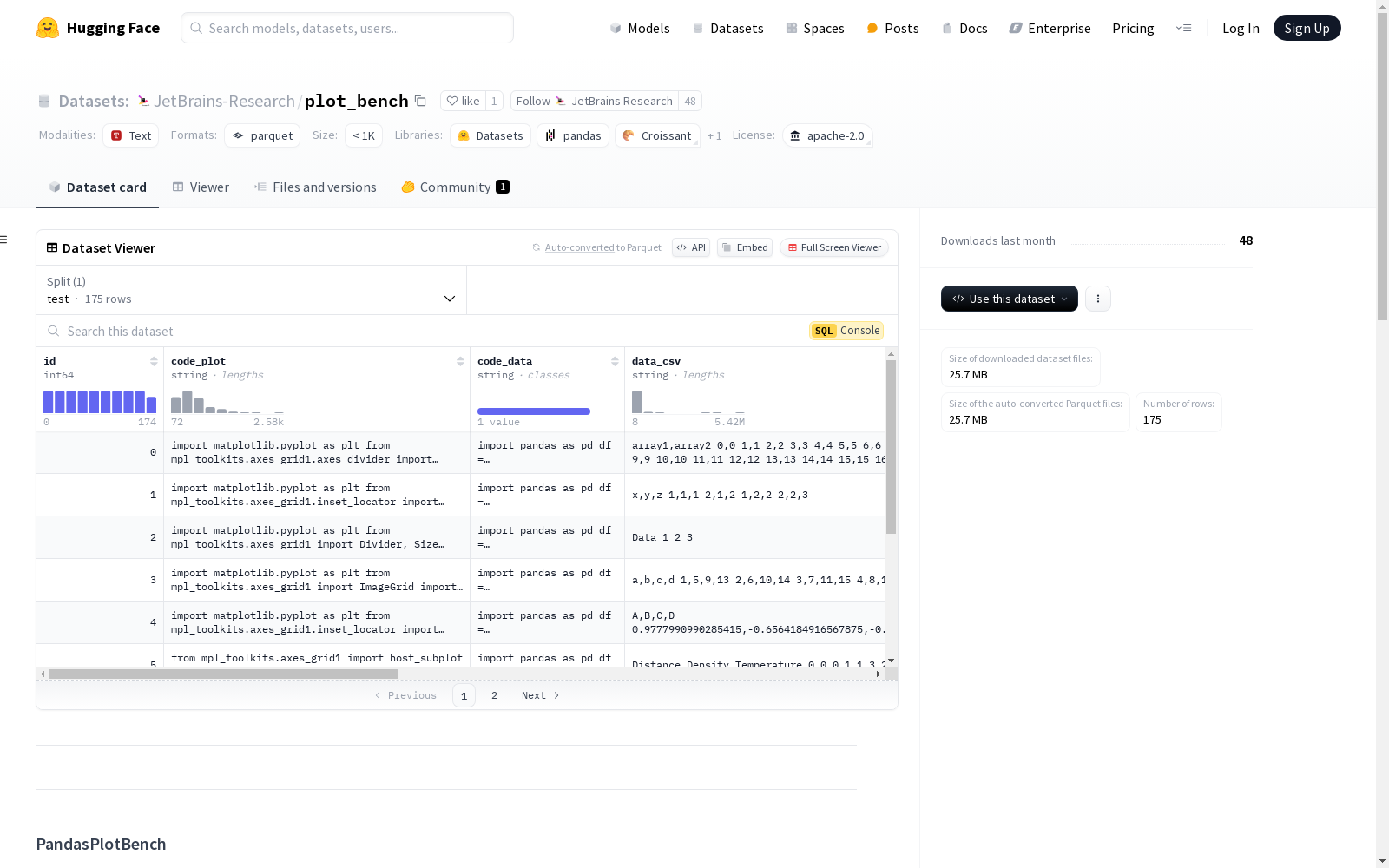Sort by the id column sort icon
Screen dimensions: 1389x868
click(154, 361)
